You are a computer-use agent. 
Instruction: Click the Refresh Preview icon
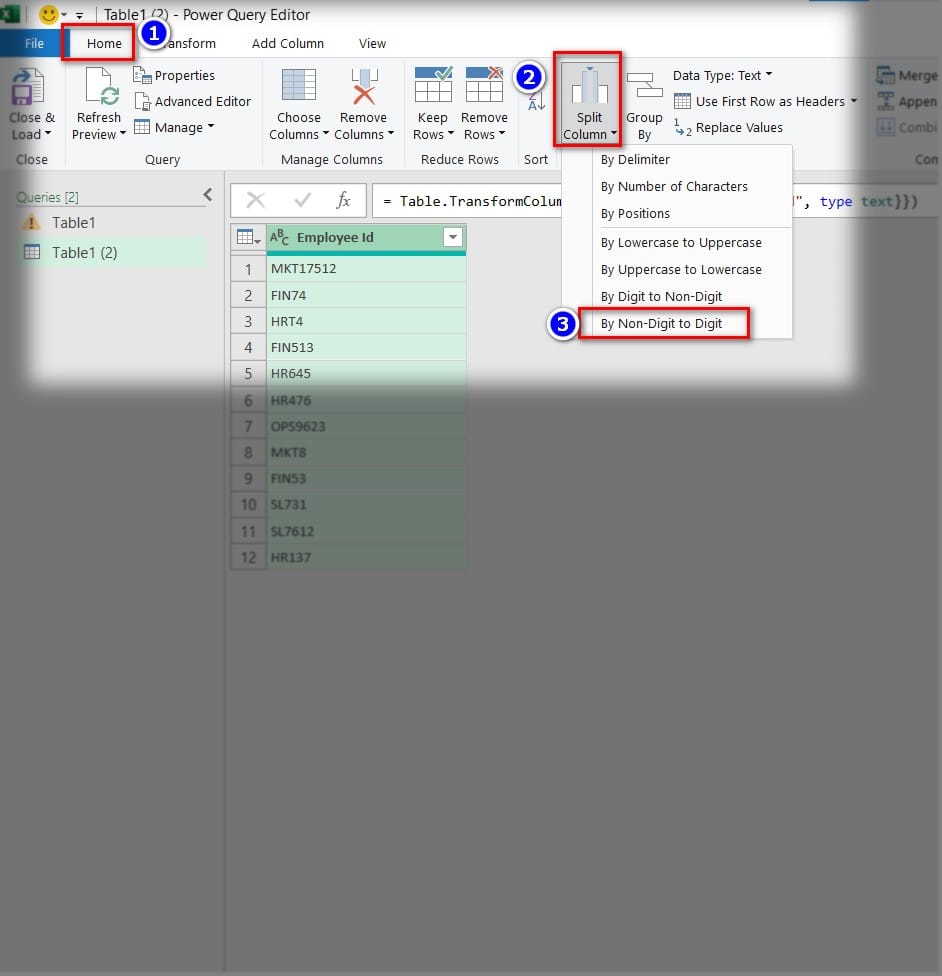coord(100,89)
